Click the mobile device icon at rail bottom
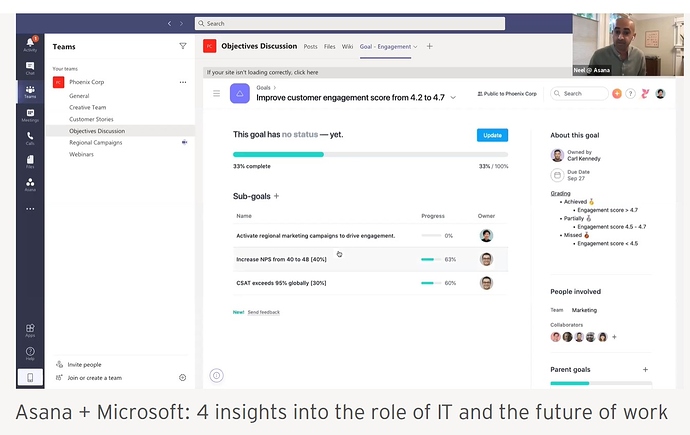The width and height of the screenshot is (690, 435). 30,377
